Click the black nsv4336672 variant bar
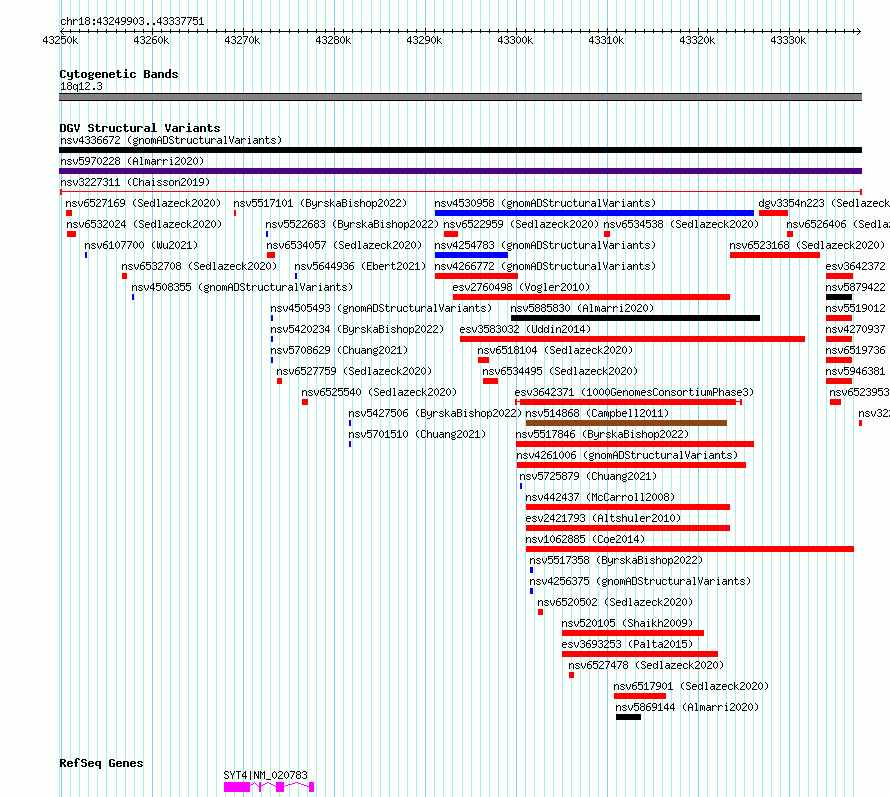Screen dimensions: 890x797 [460, 150]
